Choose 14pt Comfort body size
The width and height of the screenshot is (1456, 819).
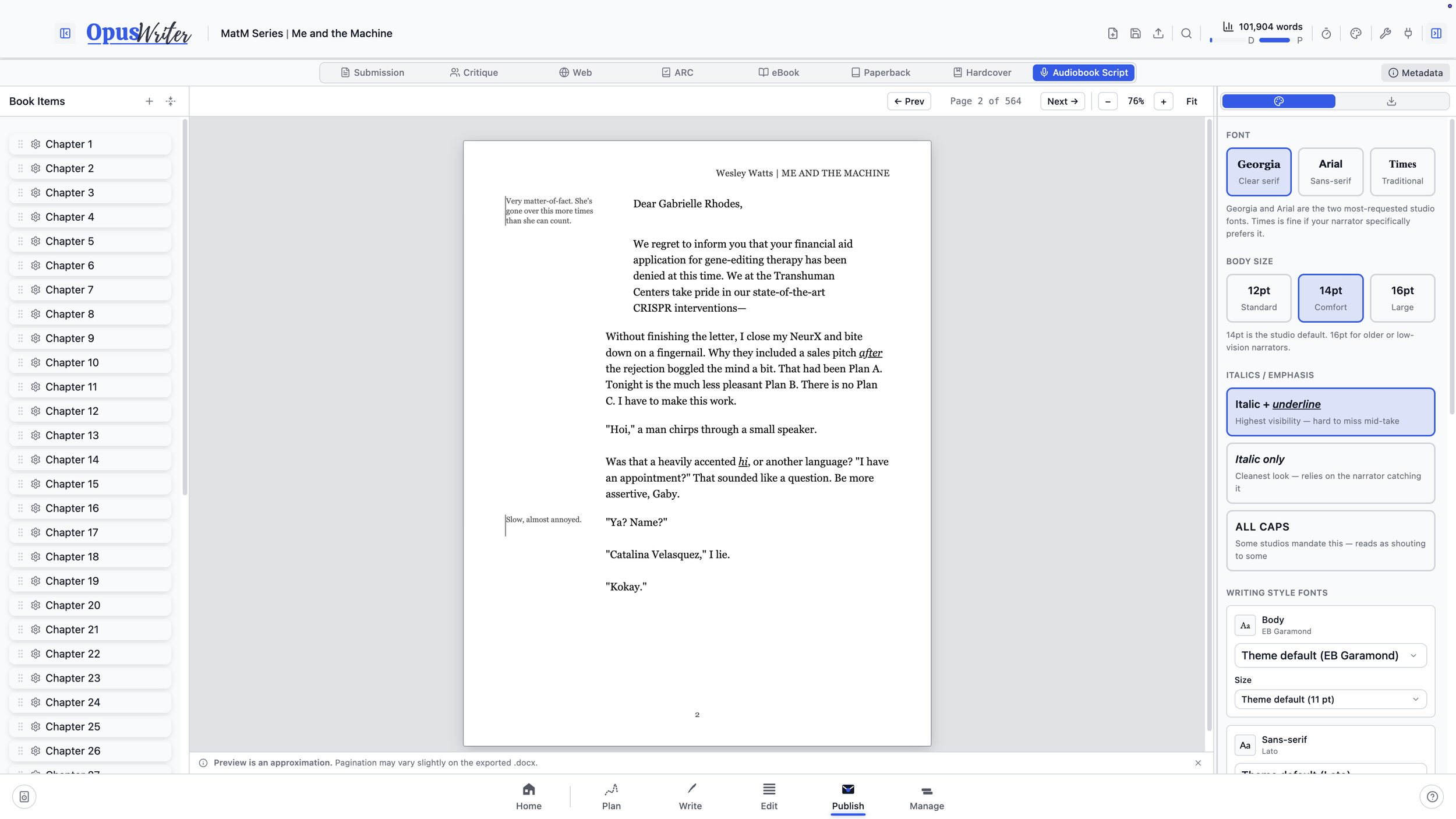[x=1330, y=298]
